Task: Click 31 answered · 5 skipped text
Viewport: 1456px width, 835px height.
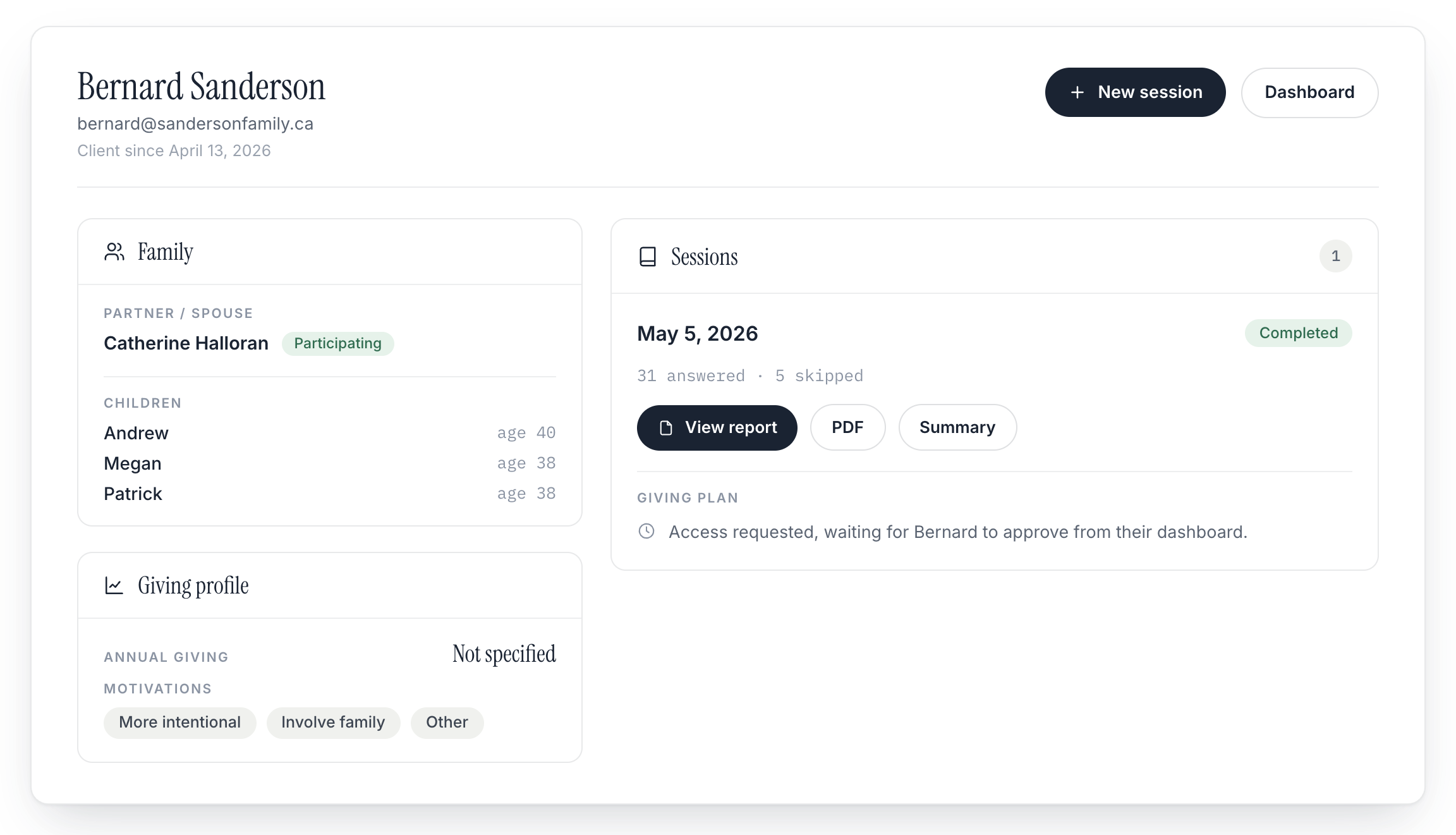Action: 750,376
